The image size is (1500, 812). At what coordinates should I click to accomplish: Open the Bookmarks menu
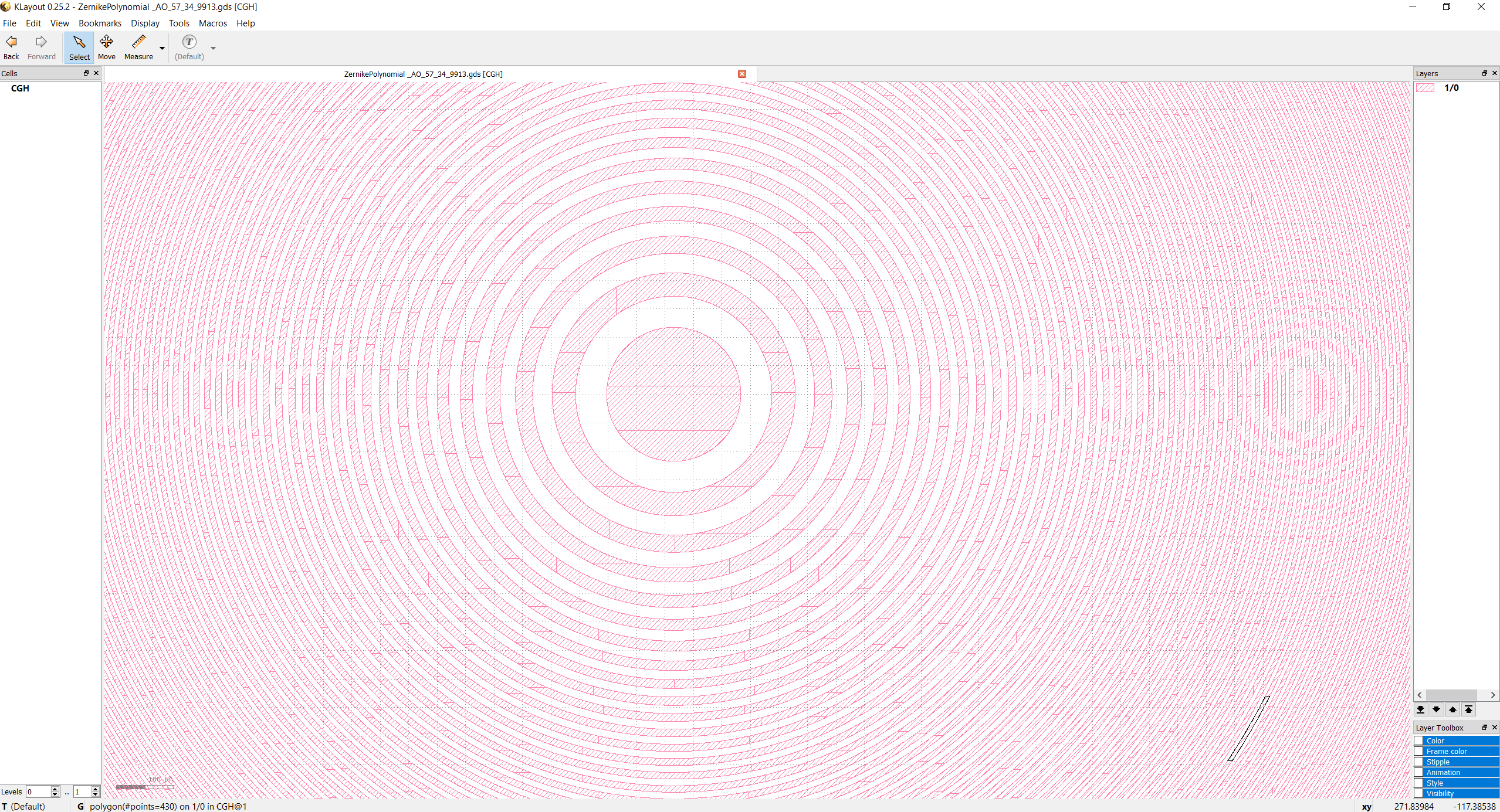(100, 23)
